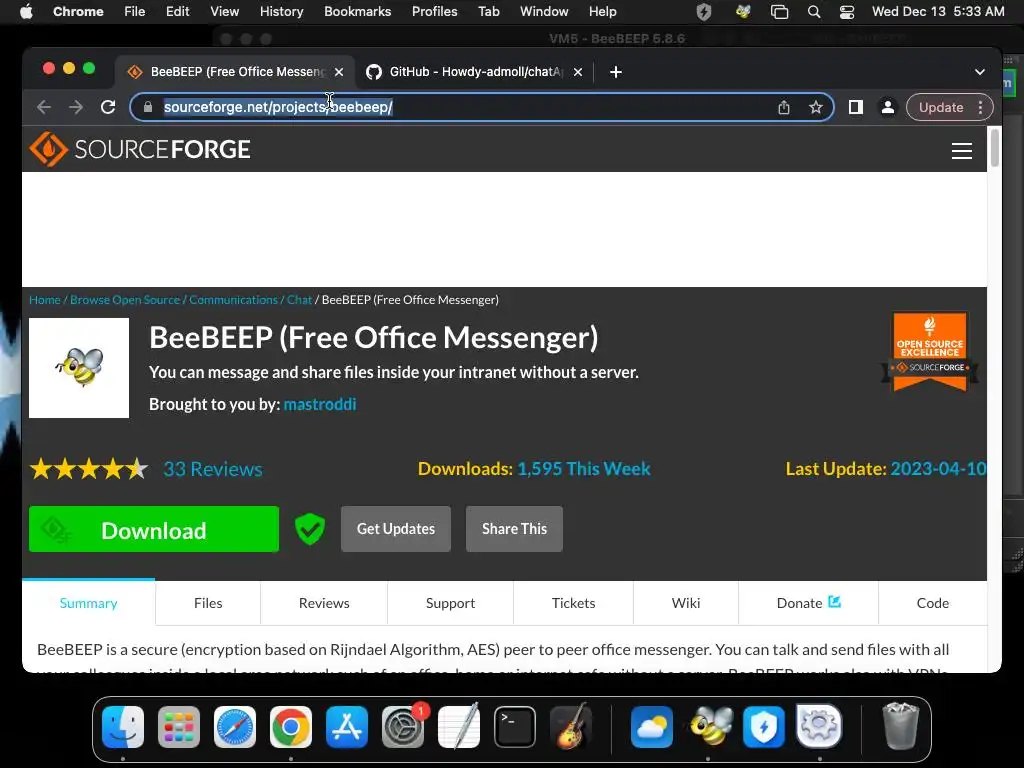Screen dimensions: 1024x768
Task: Bookmark this page with the star icon
Action: click(x=816, y=107)
